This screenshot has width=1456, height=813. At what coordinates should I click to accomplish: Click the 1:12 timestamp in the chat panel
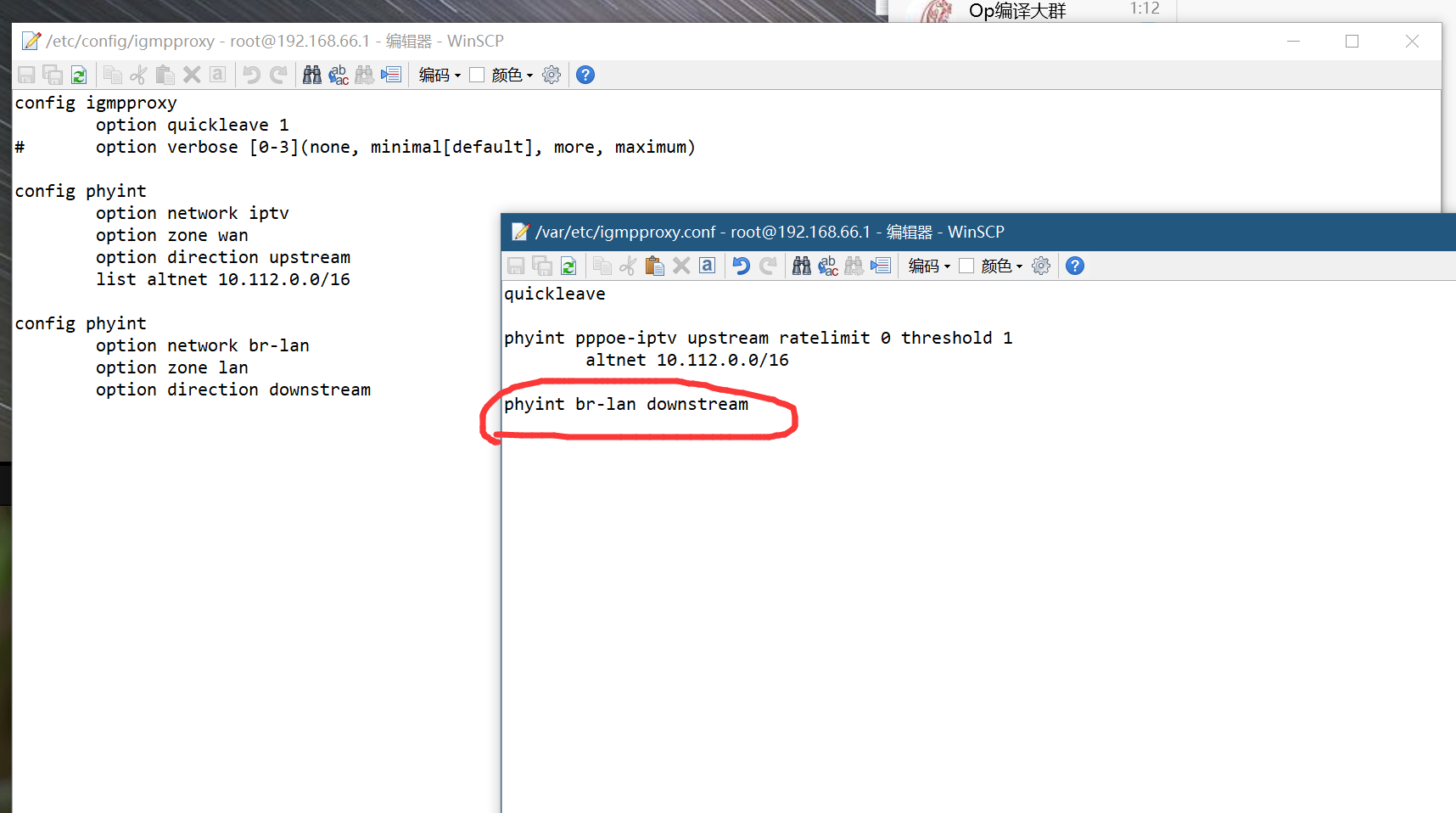1145,8
